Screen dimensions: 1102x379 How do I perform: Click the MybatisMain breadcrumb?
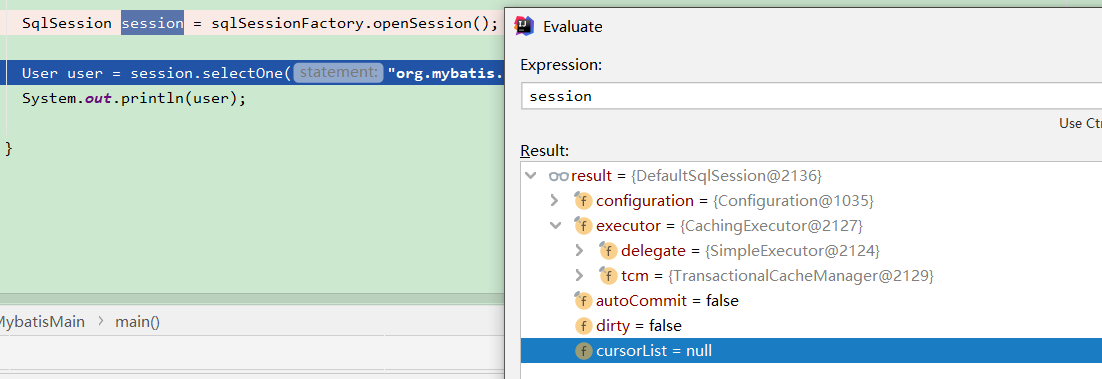(41, 322)
